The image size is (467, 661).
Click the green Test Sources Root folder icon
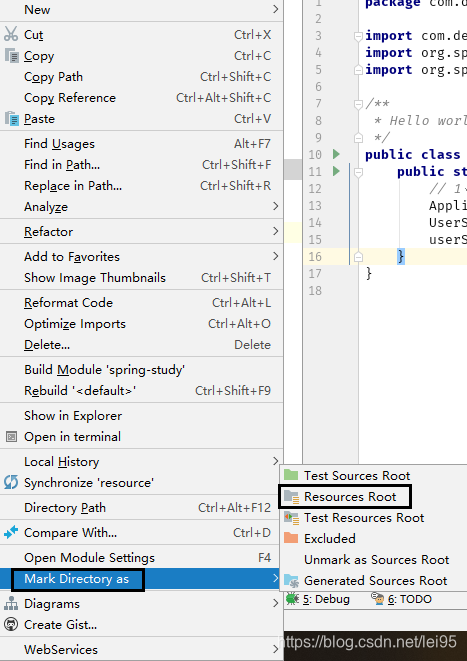point(291,475)
